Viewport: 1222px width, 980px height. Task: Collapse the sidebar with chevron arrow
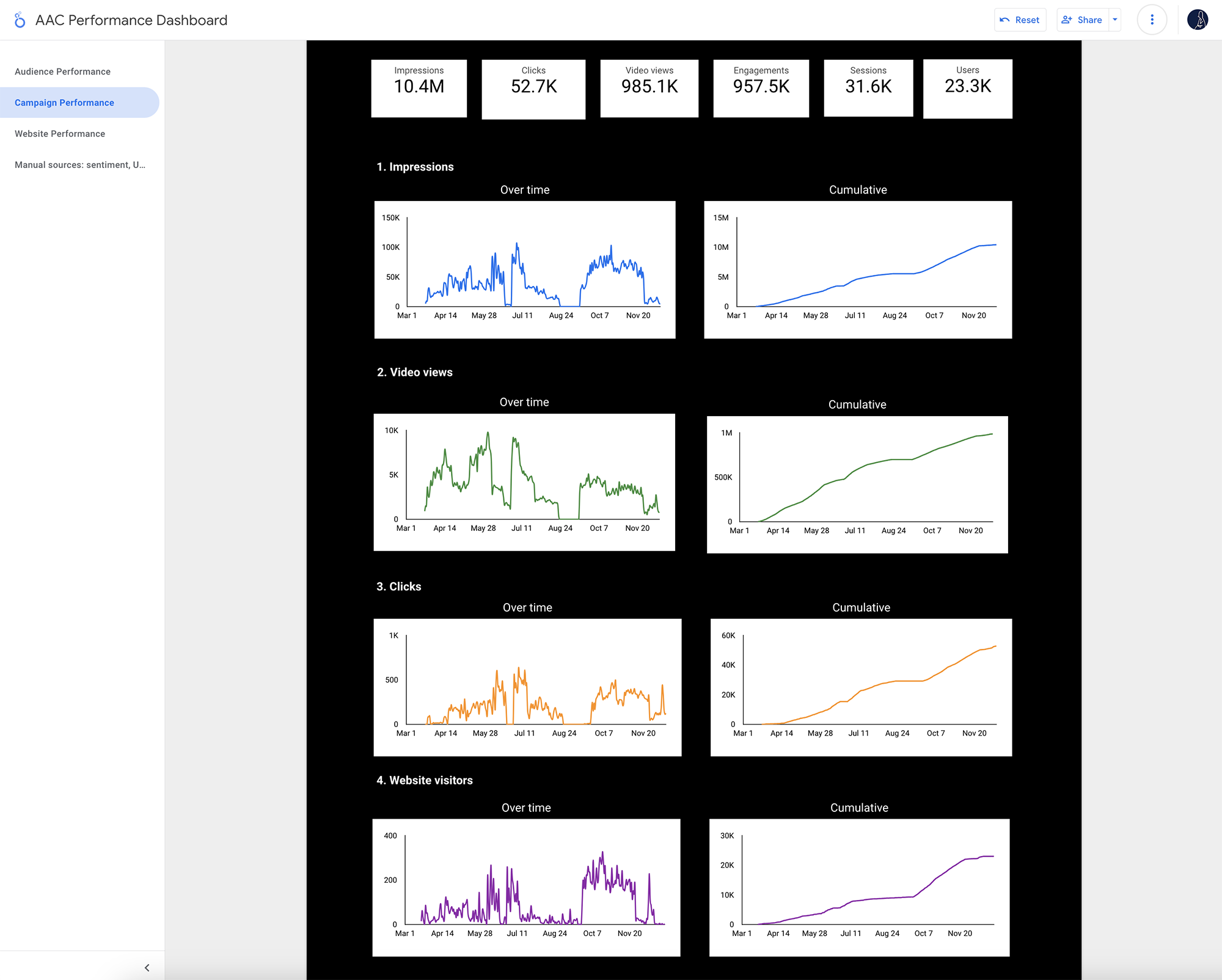[x=147, y=968]
